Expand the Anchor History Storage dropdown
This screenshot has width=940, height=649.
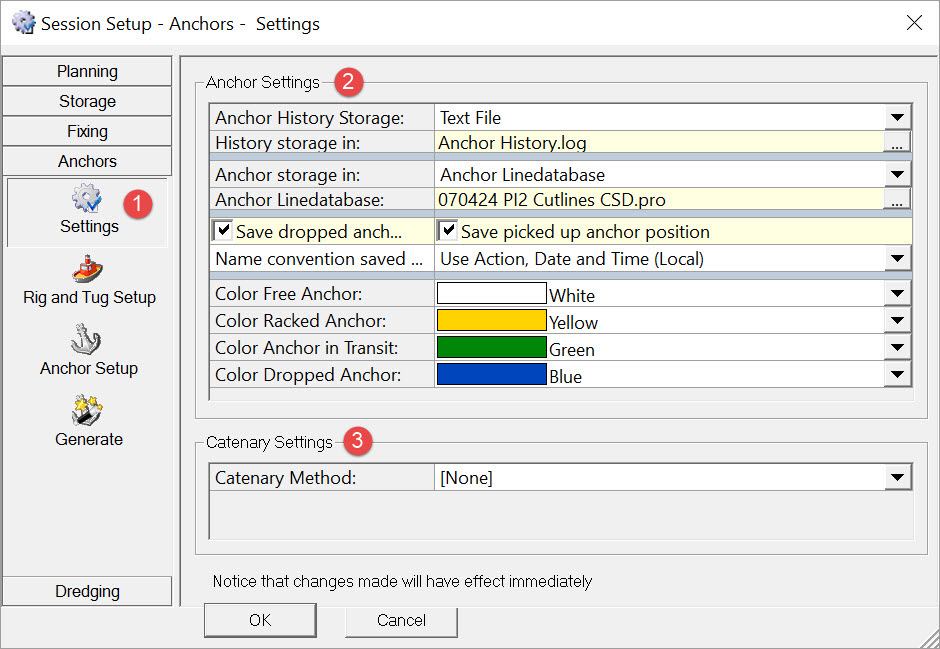point(898,117)
